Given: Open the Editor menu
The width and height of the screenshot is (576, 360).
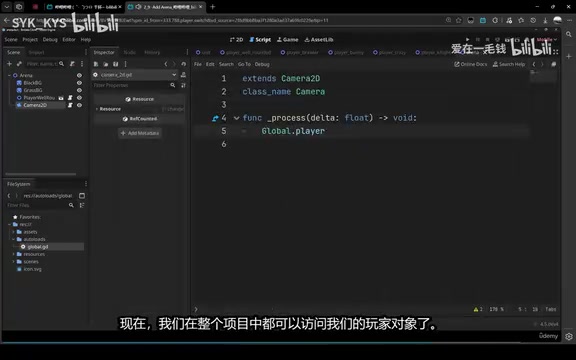Looking at the screenshot, I should pyautogui.click(x=69, y=40).
